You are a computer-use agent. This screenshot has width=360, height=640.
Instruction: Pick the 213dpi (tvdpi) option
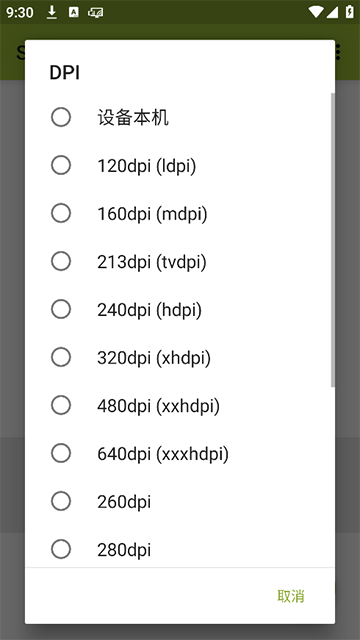click(x=180, y=262)
